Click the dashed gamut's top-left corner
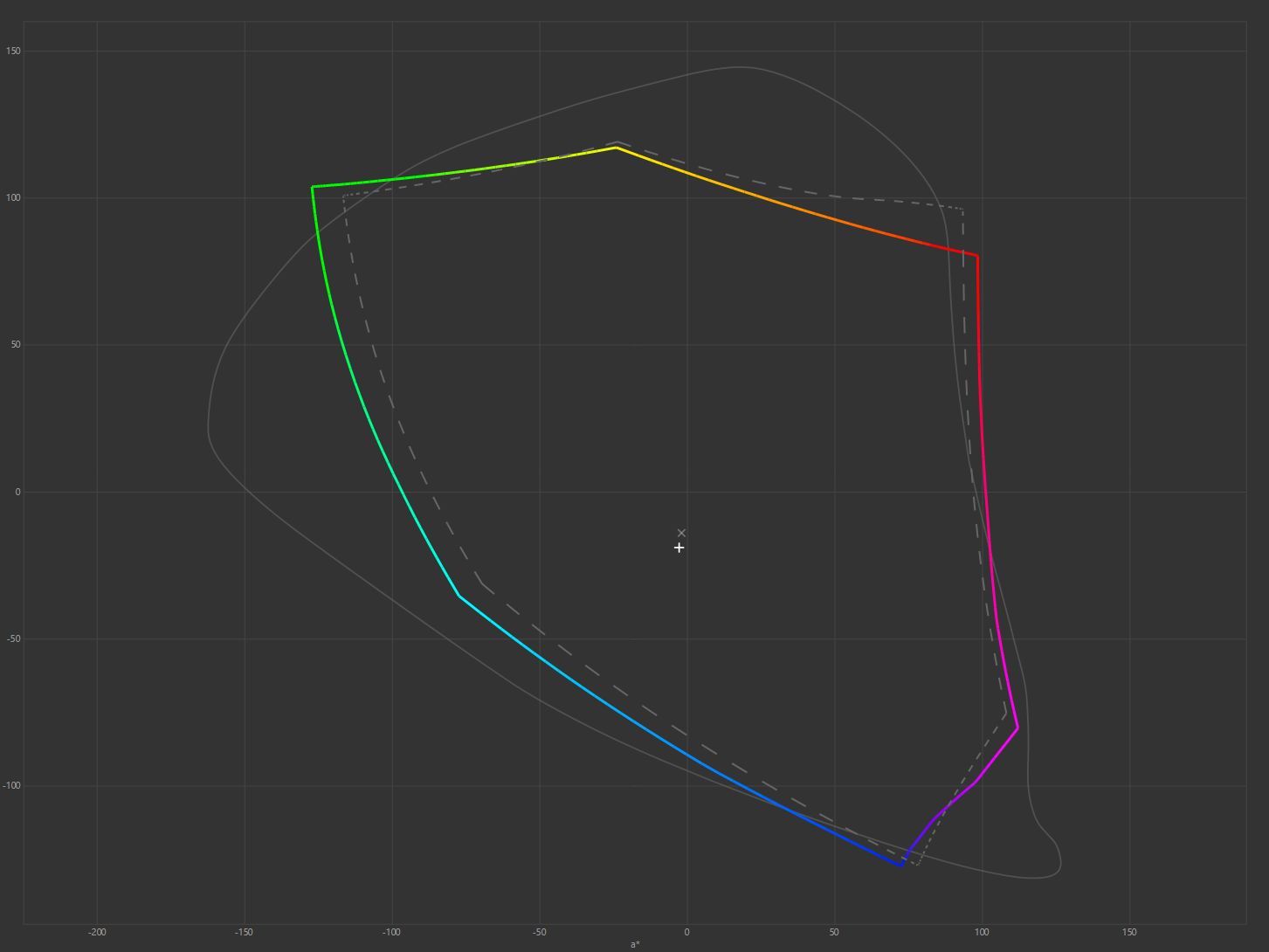This screenshot has width=1269, height=952. point(344,196)
